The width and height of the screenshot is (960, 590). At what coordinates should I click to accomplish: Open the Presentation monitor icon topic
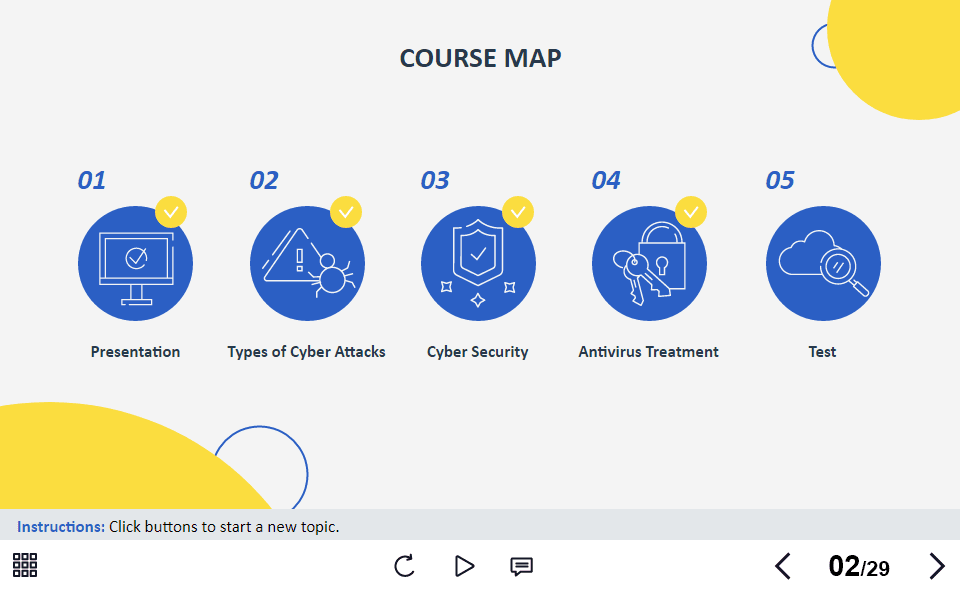coord(135,264)
